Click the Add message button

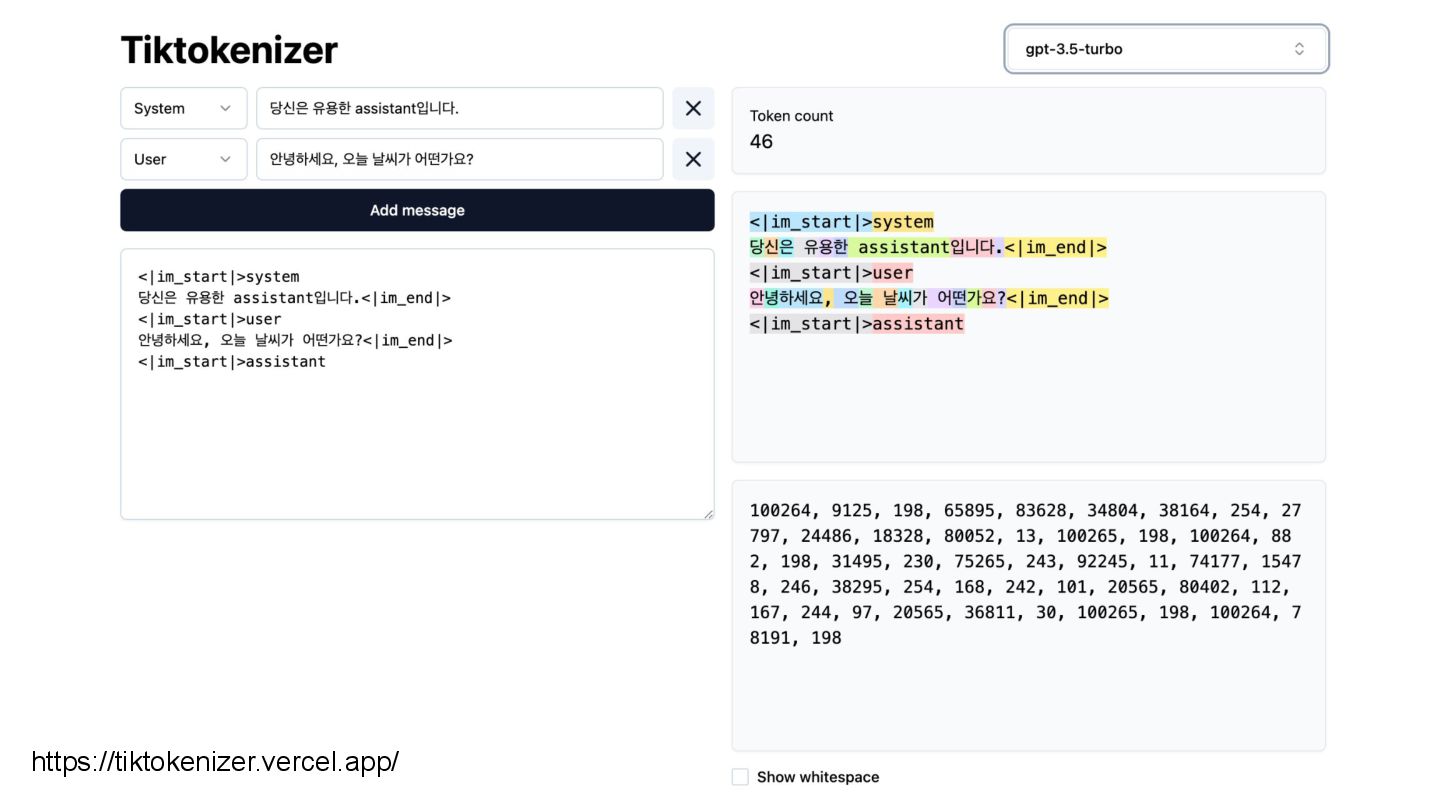[x=417, y=210]
